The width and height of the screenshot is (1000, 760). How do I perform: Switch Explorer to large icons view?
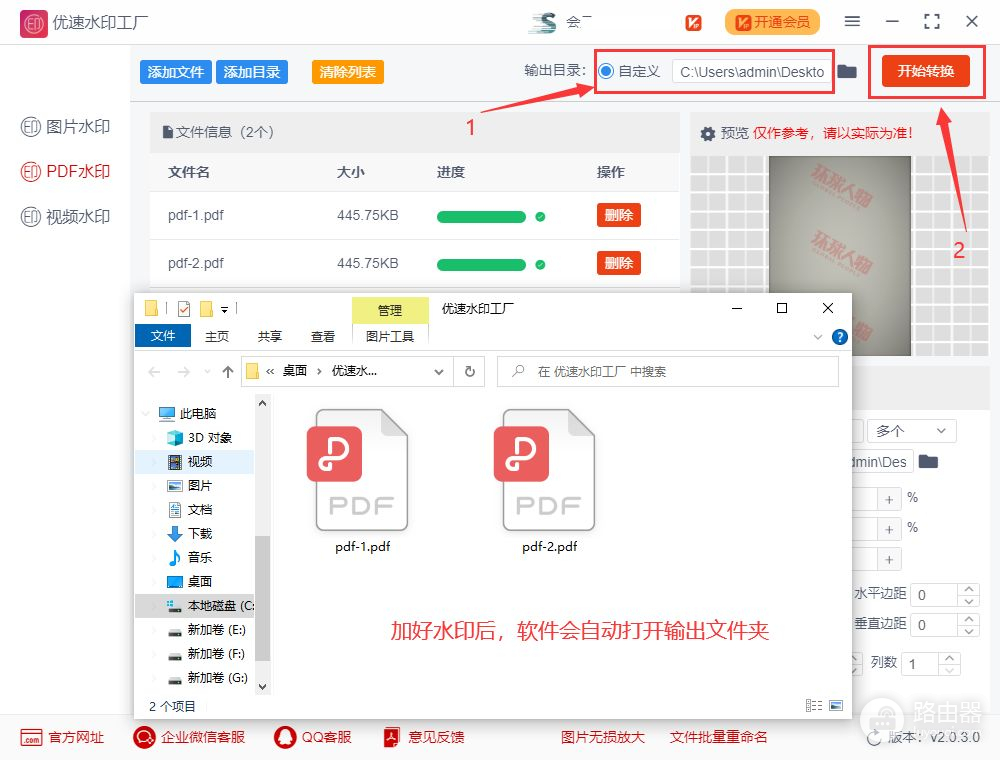tap(836, 705)
